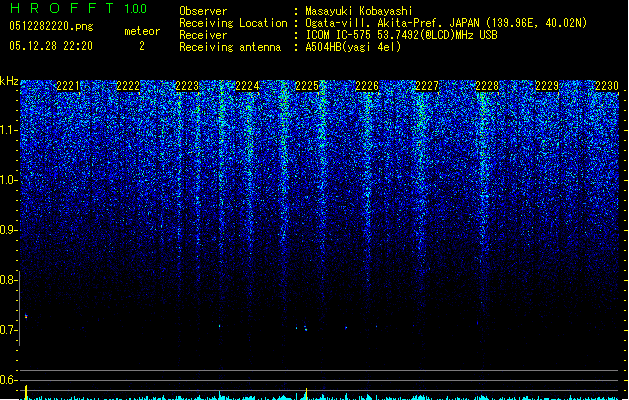The height and width of the screenshot is (400, 629).
Task: Select time marker 2221
Action: 68,86
